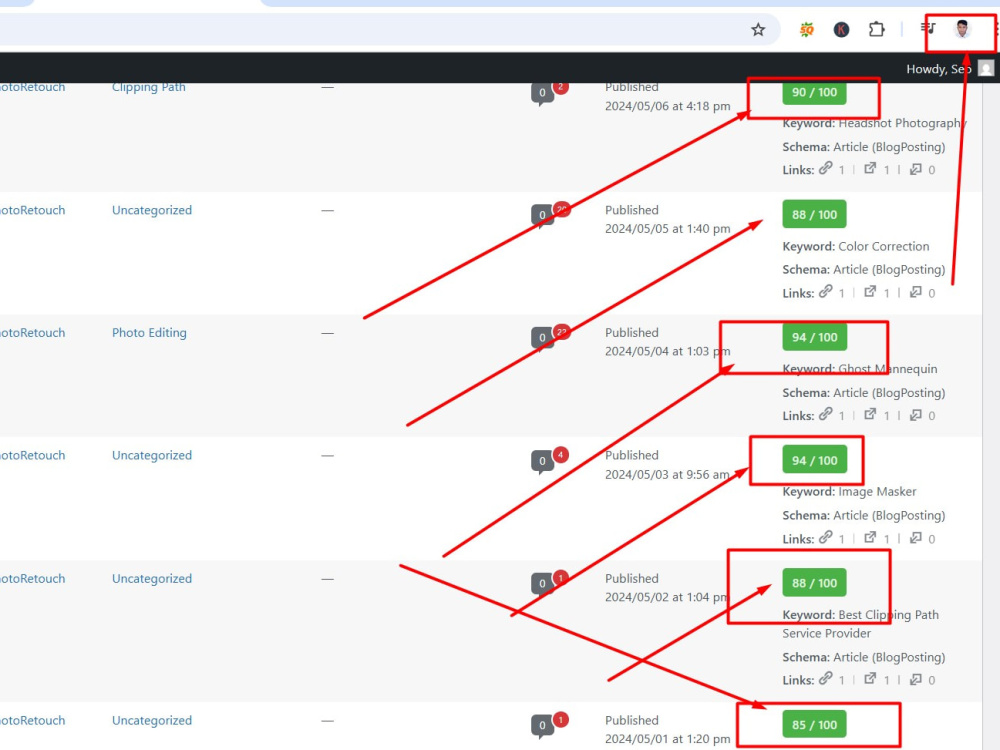Click Keyword: Best Clipping Path Service Provider
This screenshot has height=750, width=1000.
[861, 624]
